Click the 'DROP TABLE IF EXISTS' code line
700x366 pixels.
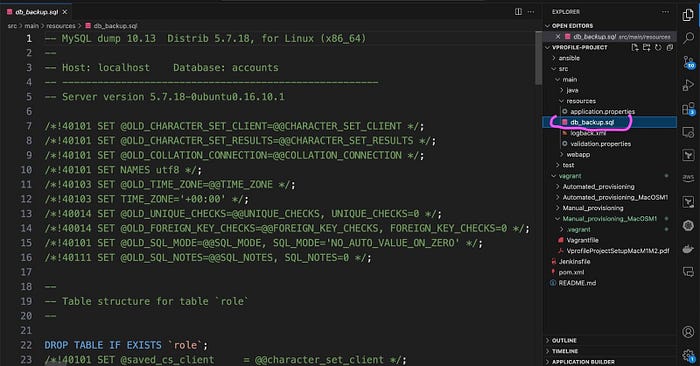[126, 345]
